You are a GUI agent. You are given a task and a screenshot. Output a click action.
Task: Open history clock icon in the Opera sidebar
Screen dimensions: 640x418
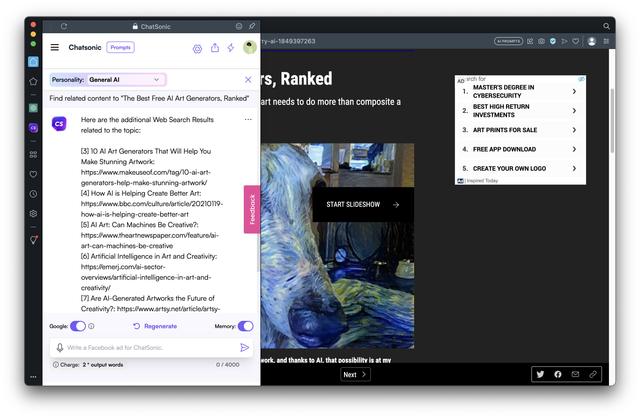tap(33, 194)
